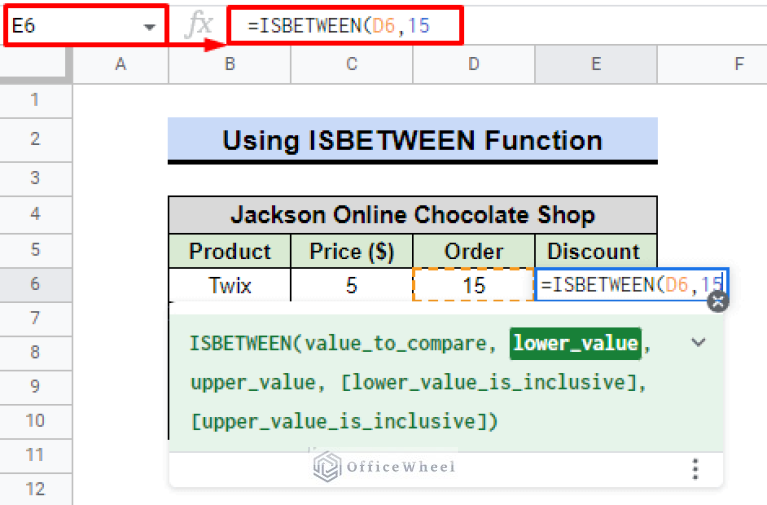Click the Discount column header cell
The height and width of the screenshot is (505, 767).
pos(594,251)
